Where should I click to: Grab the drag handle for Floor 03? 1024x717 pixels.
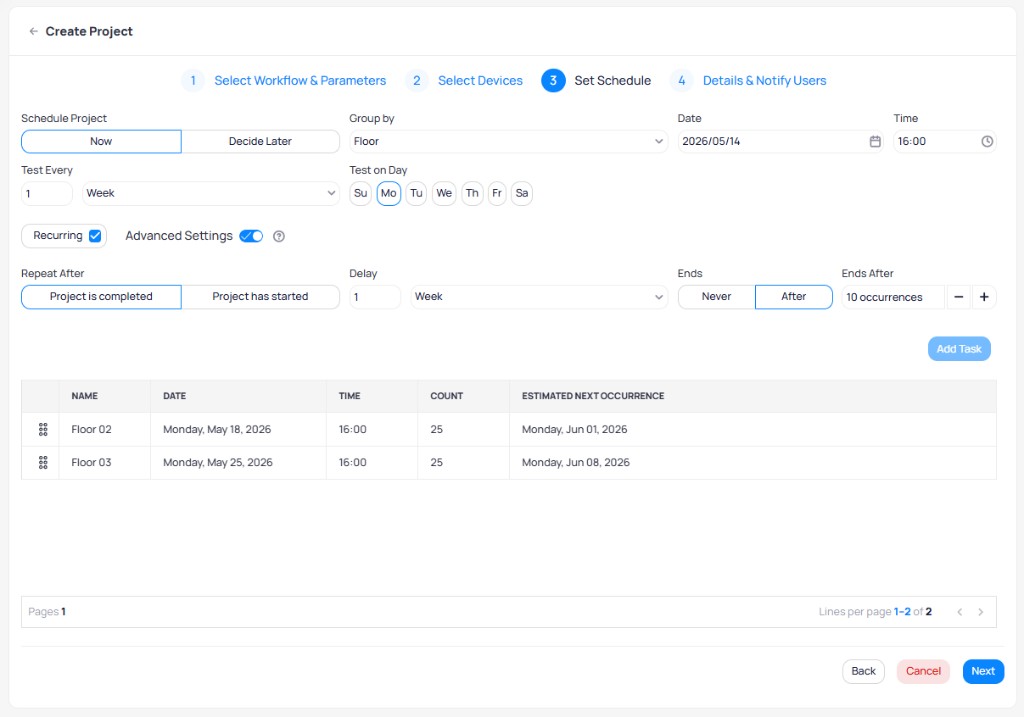tap(43, 462)
